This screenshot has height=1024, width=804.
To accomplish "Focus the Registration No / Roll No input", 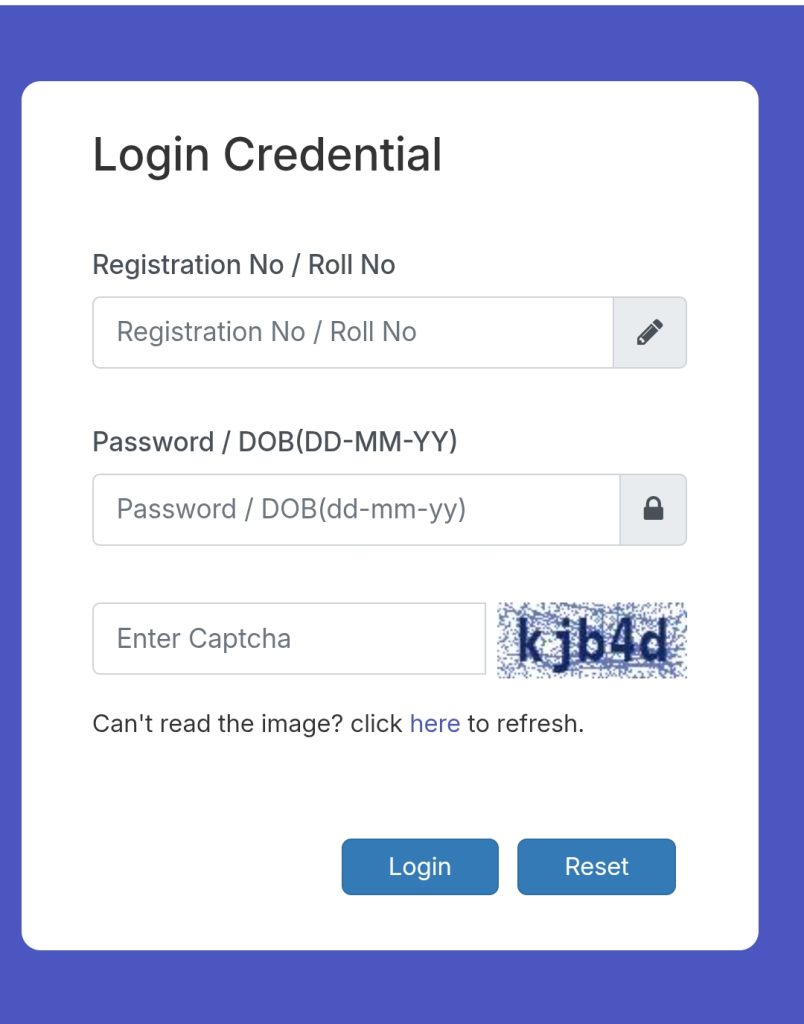I will pos(352,332).
